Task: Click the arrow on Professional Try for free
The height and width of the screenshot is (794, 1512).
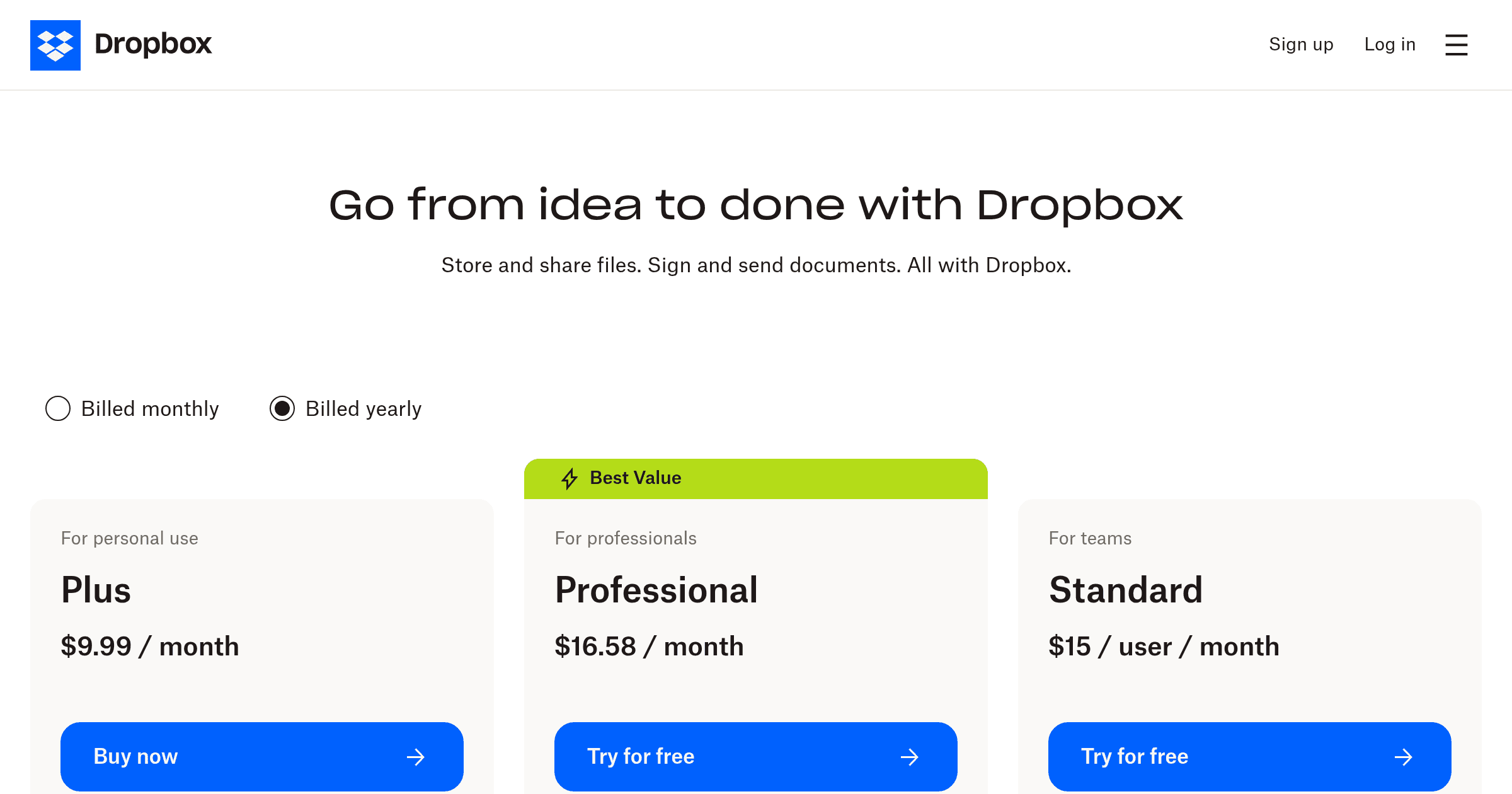Action: pos(910,756)
